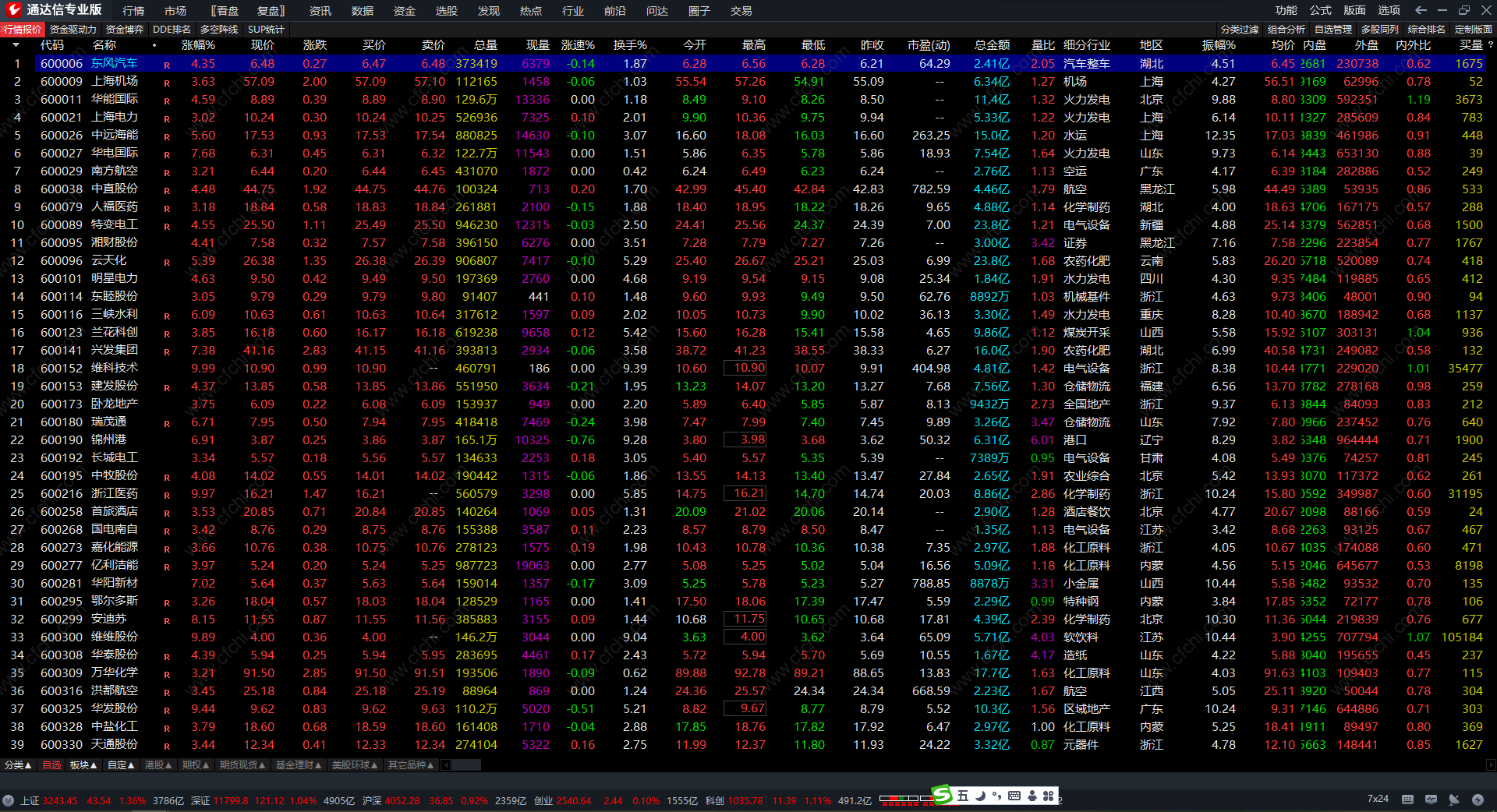Click the 分类过滤 button
The image size is (1497, 812).
[x=1240, y=30]
